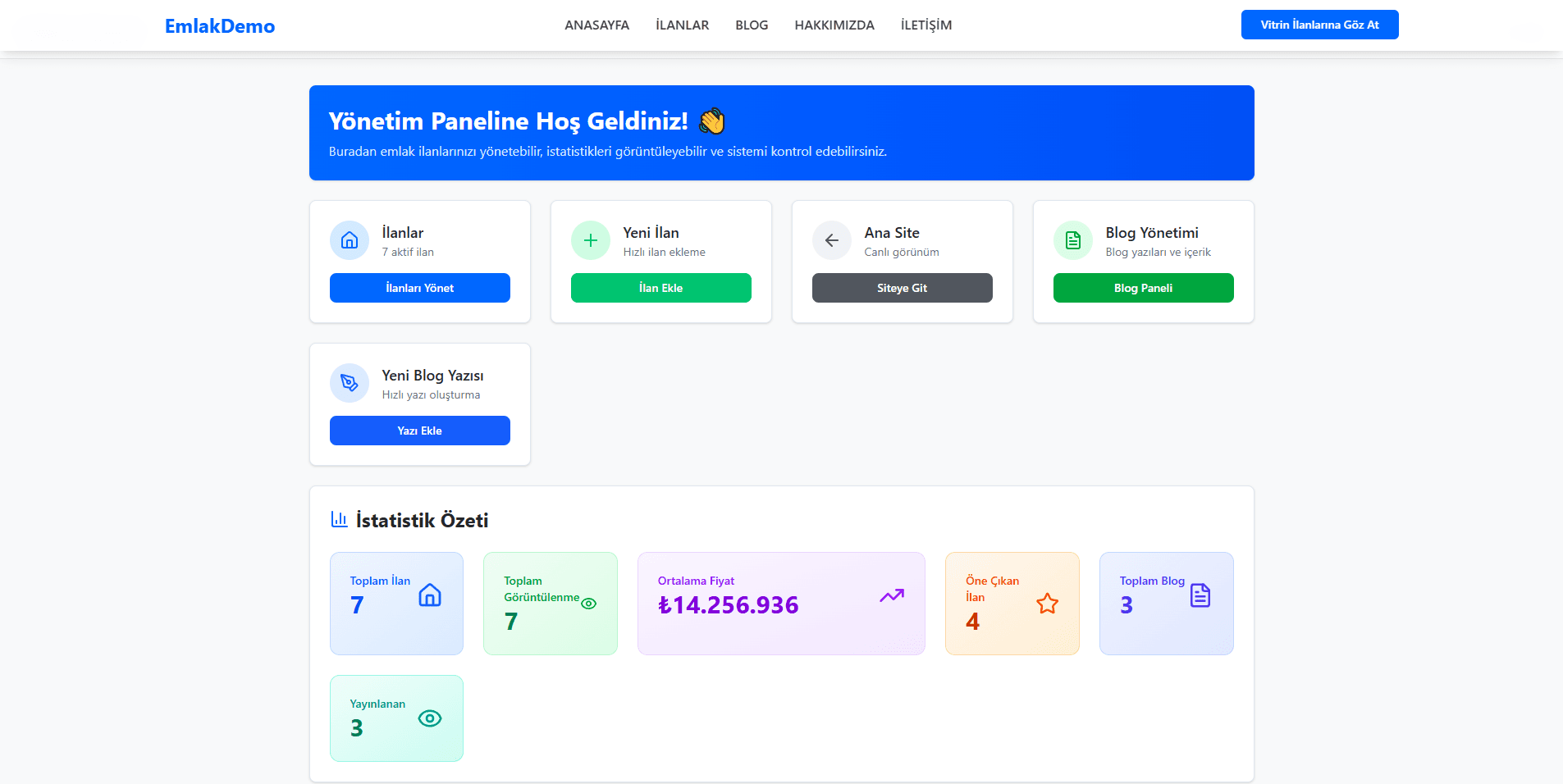Click the Yazı Ekle button

coord(420,431)
